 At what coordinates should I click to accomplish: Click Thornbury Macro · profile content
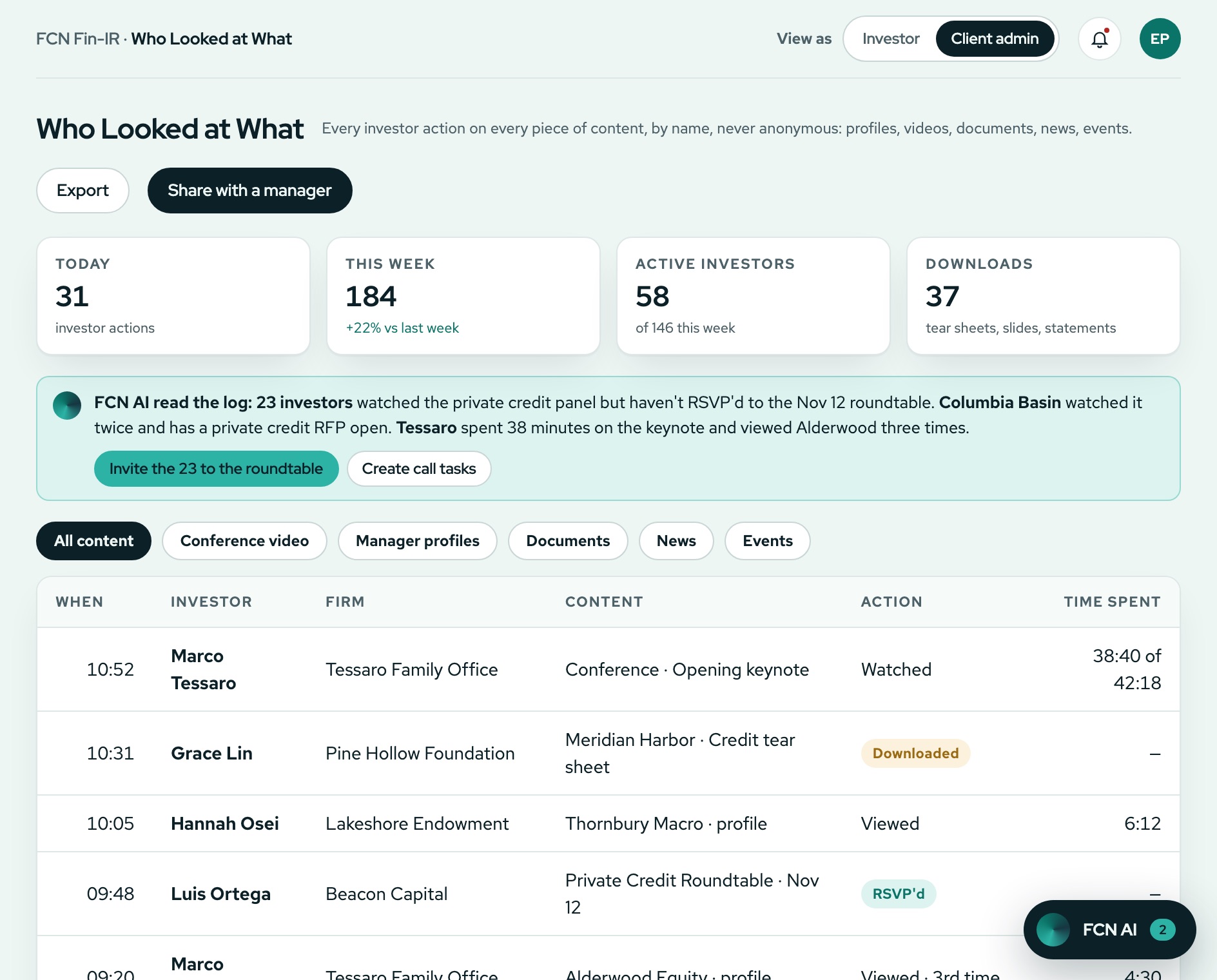666,823
